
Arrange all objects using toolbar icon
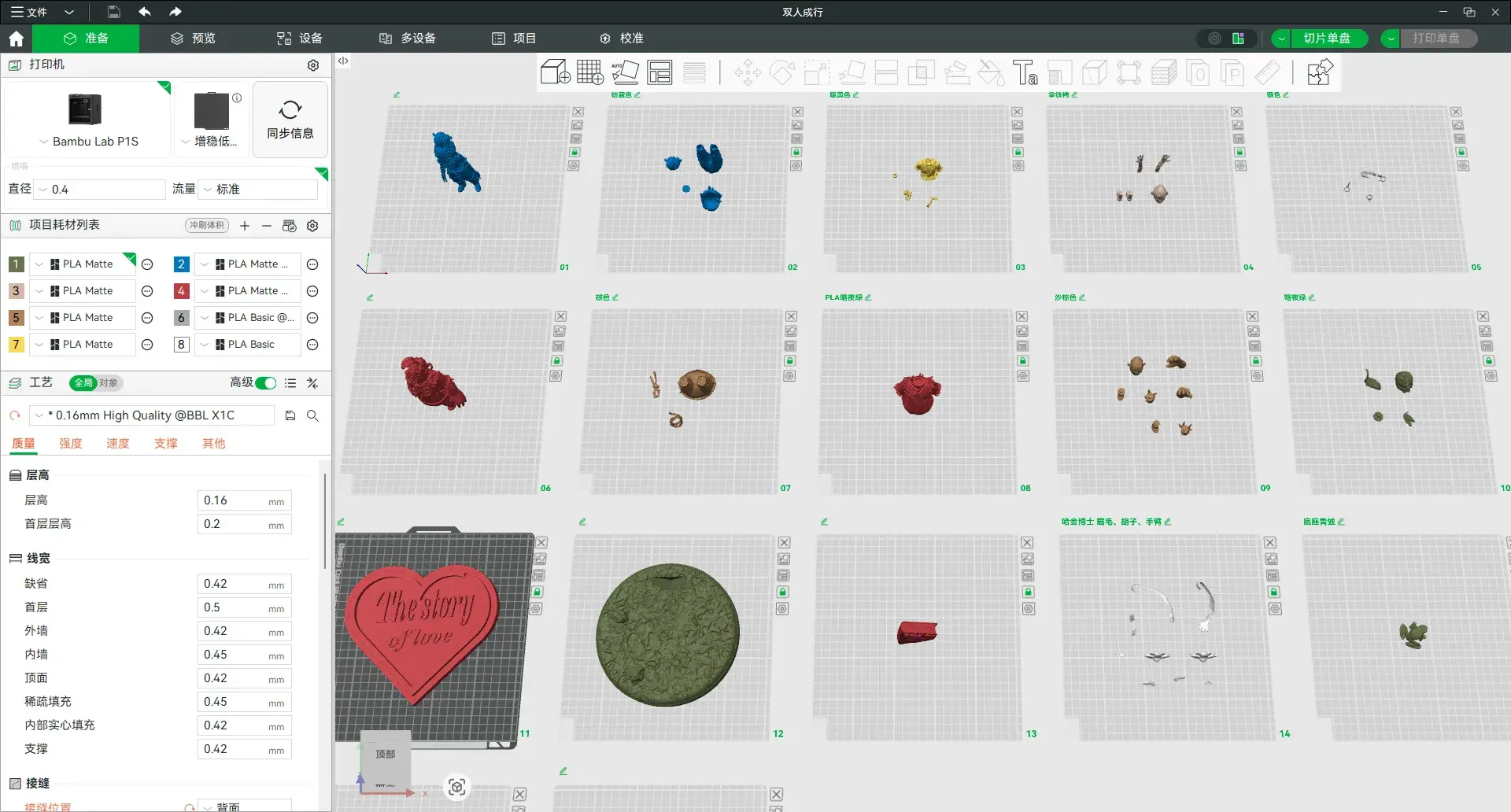click(659, 72)
